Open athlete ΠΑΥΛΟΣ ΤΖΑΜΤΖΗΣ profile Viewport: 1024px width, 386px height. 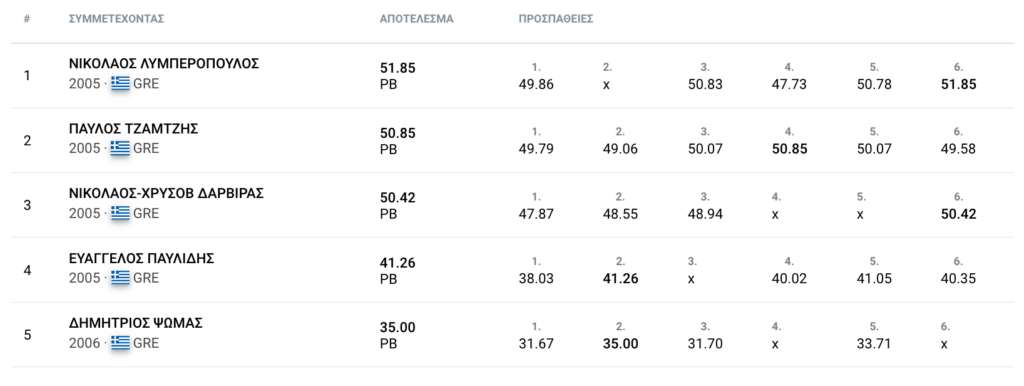(x=133, y=129)
